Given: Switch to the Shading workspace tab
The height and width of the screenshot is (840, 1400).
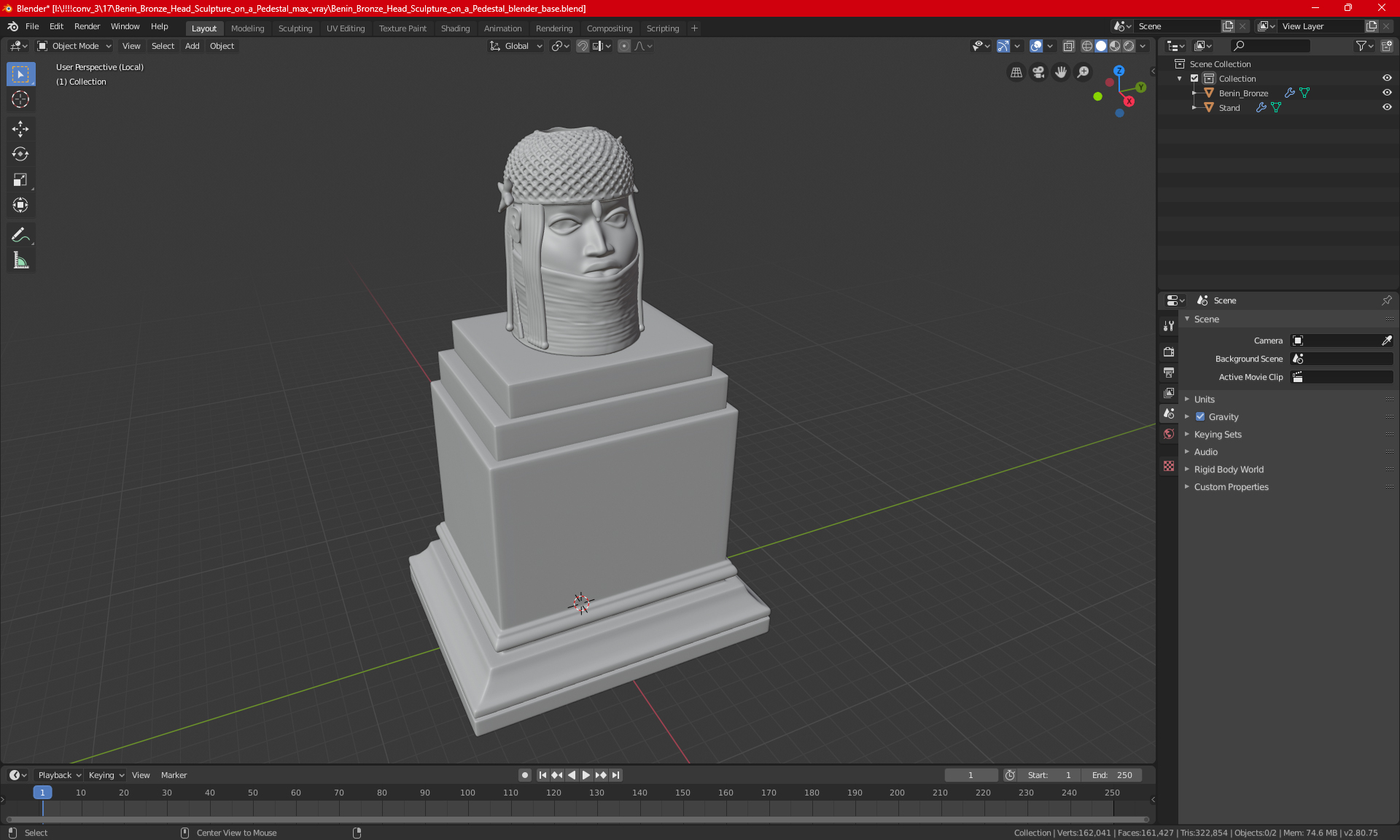Looking at the screenshot, I should pos(455,28).
